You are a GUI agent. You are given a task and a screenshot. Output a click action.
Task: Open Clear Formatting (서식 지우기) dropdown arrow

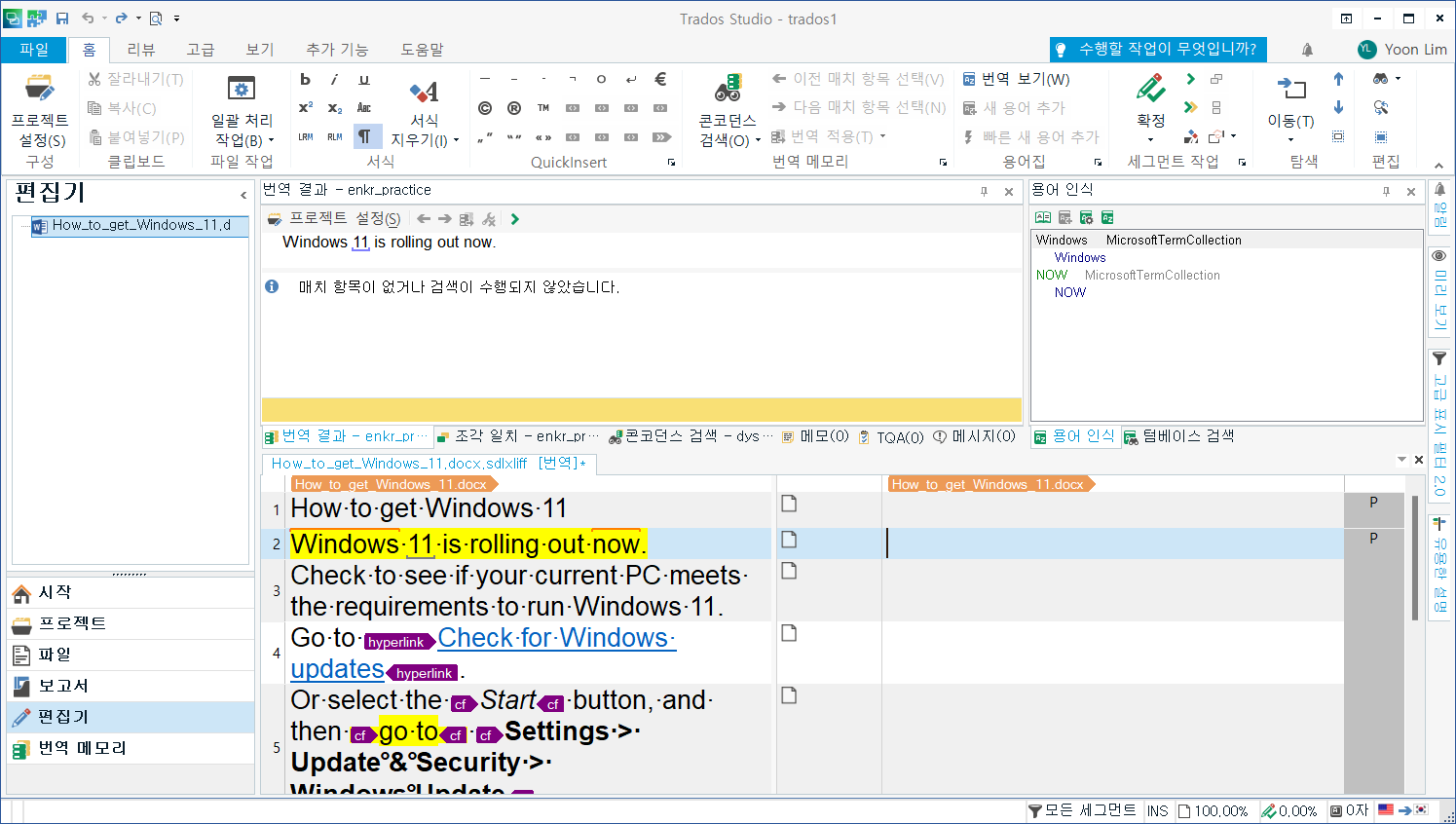tap(456, 140)
